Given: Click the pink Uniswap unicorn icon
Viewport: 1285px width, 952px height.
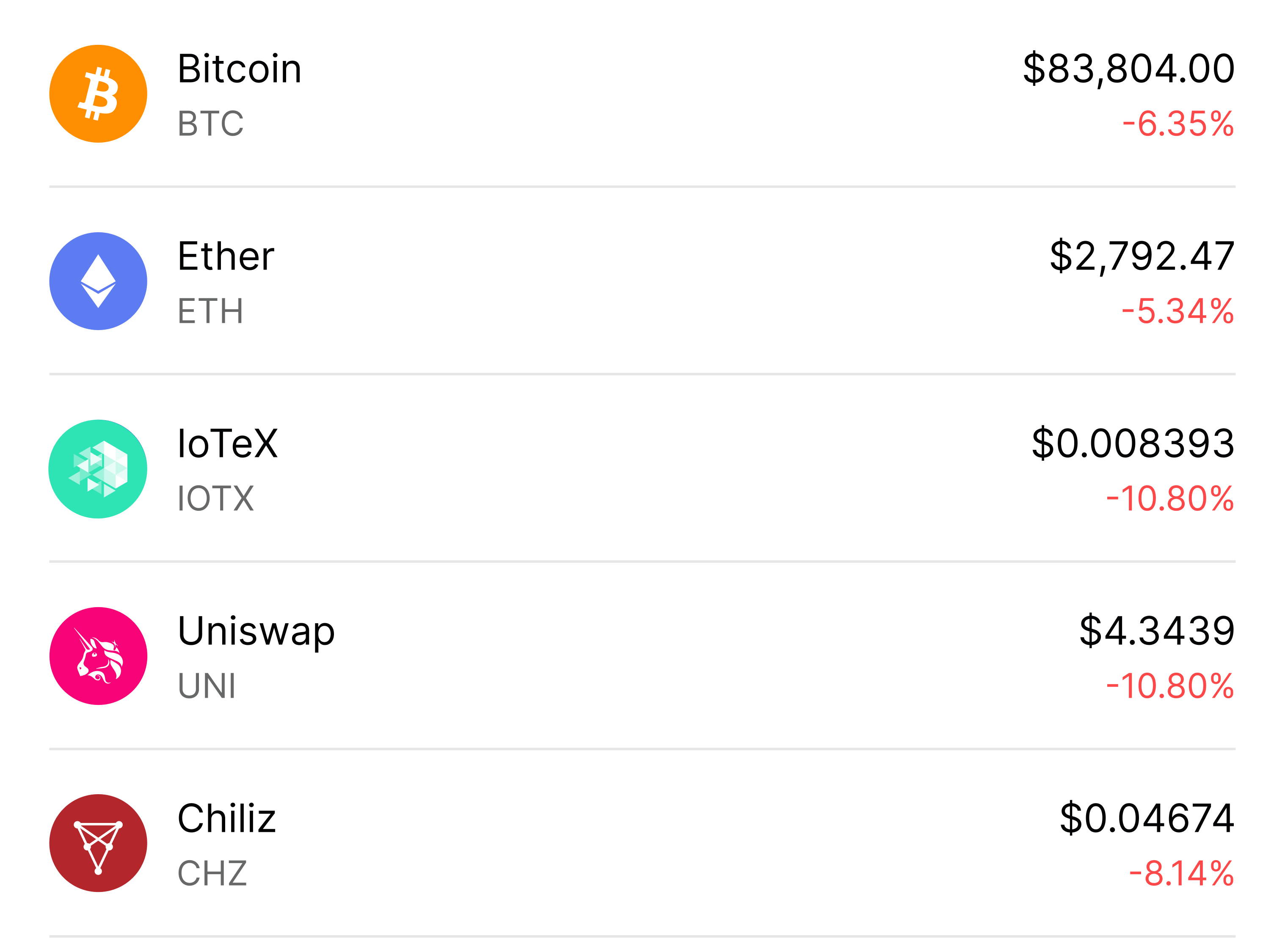Looking at the screenshot, I should pyautogui.click(x=98, y=656).
